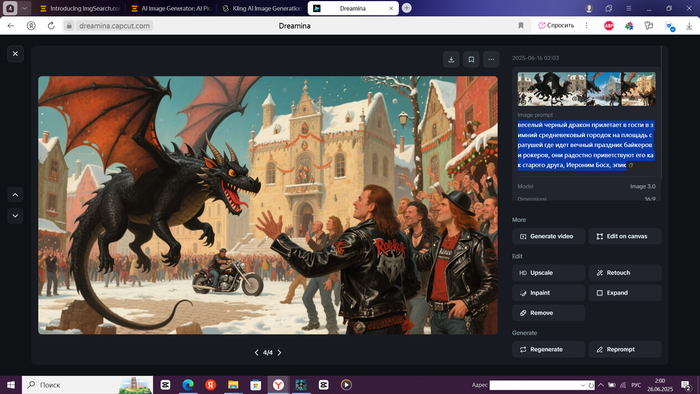Go to the previous image with up chevron
Viewport: 700px width, 394px height.
(x=15, y=195)
